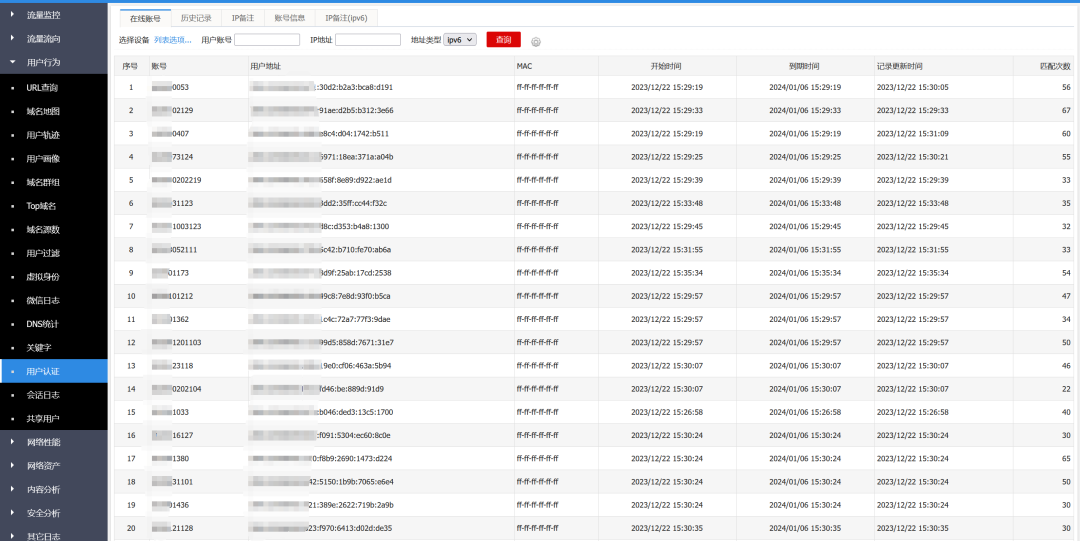Sort by the 开始时间 column header
1080x541 pixels.
(x=666, y=66)
